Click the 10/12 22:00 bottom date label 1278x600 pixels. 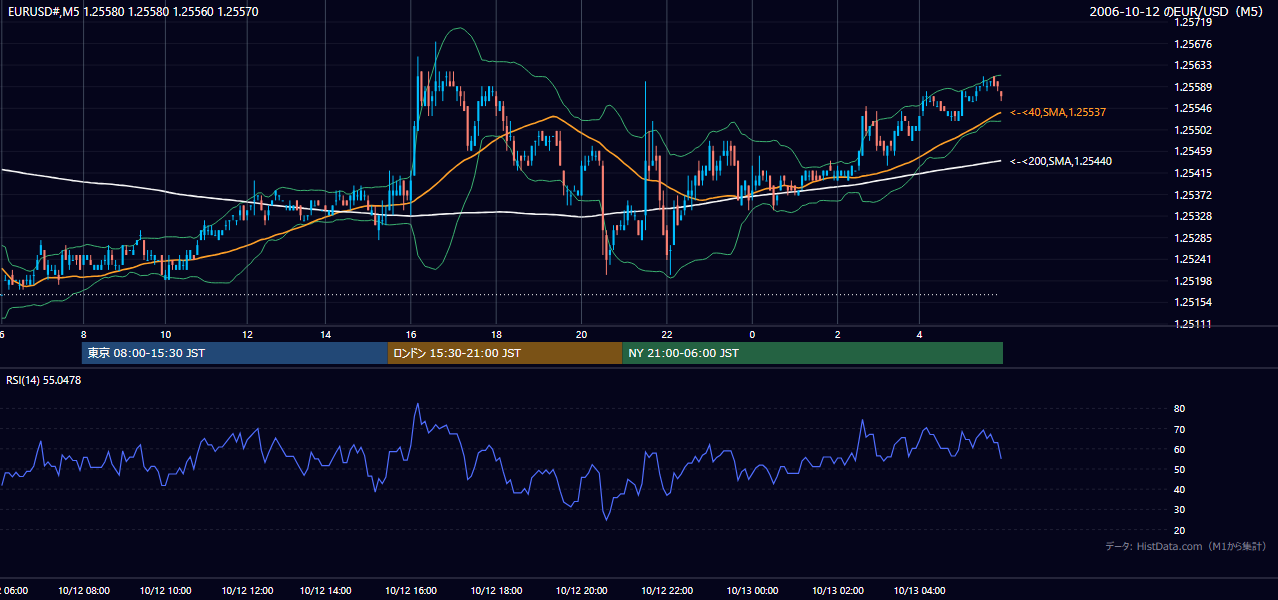tap(666, 591)
